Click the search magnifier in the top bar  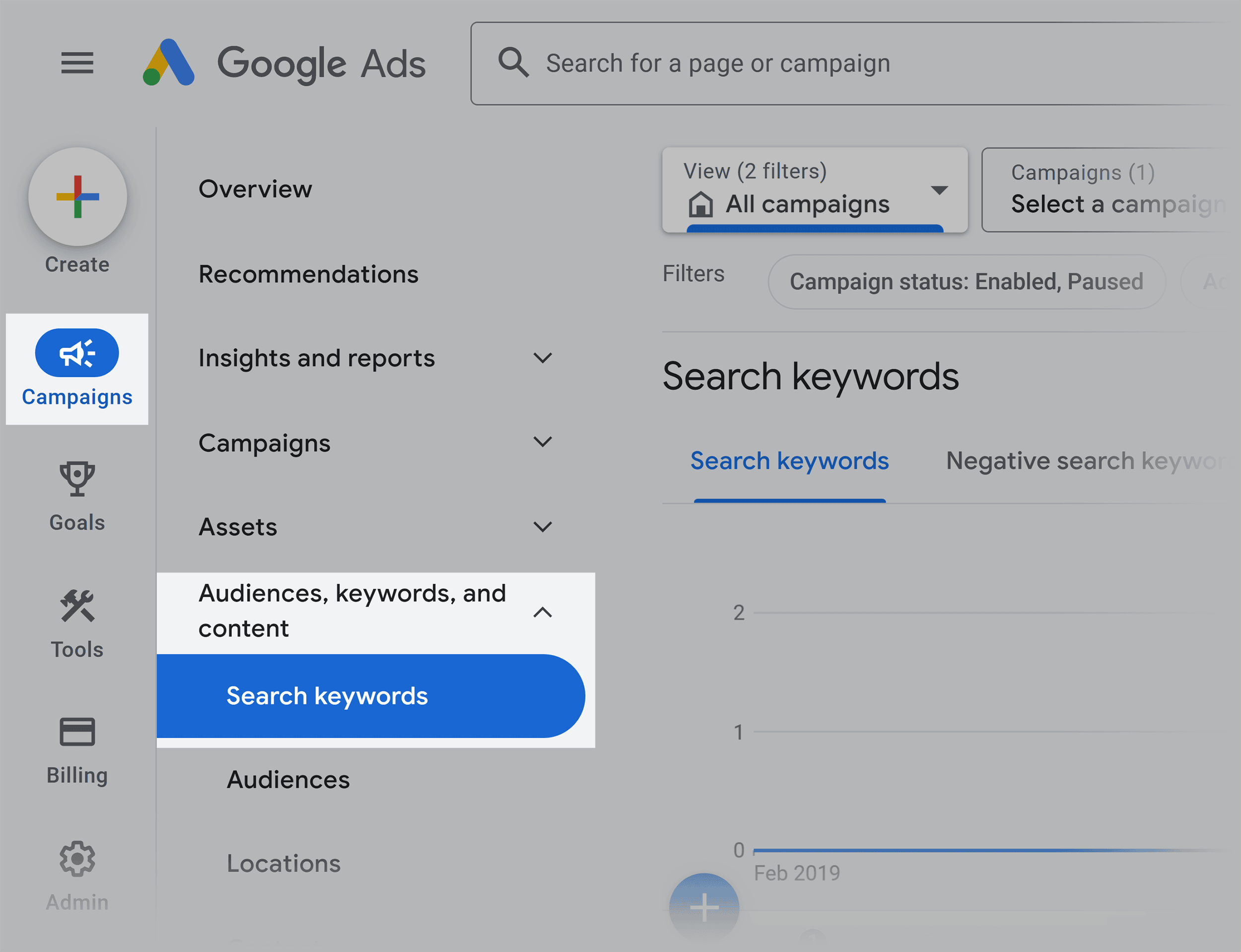[x=513, y=63]
